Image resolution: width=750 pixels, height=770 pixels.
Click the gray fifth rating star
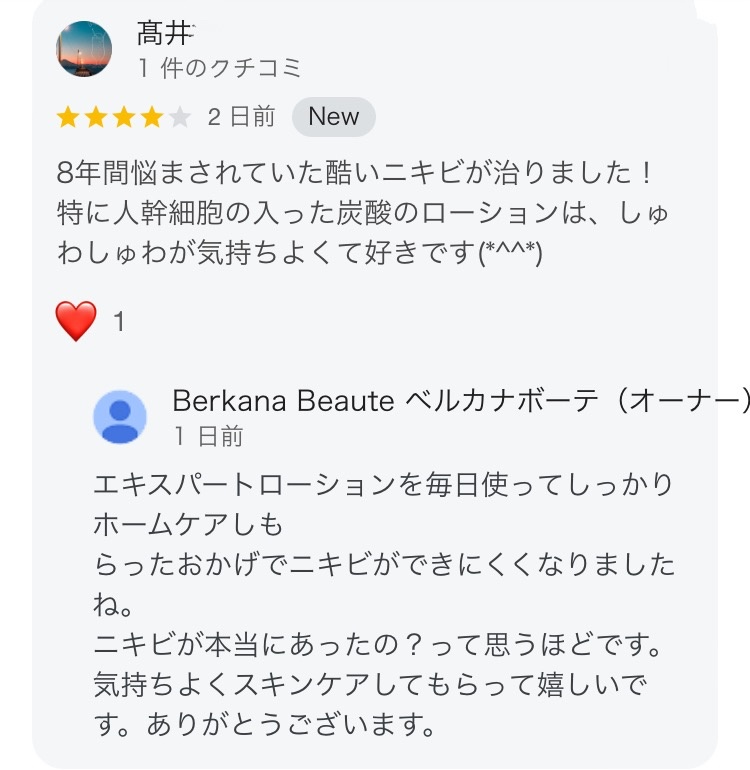(180, 118)
